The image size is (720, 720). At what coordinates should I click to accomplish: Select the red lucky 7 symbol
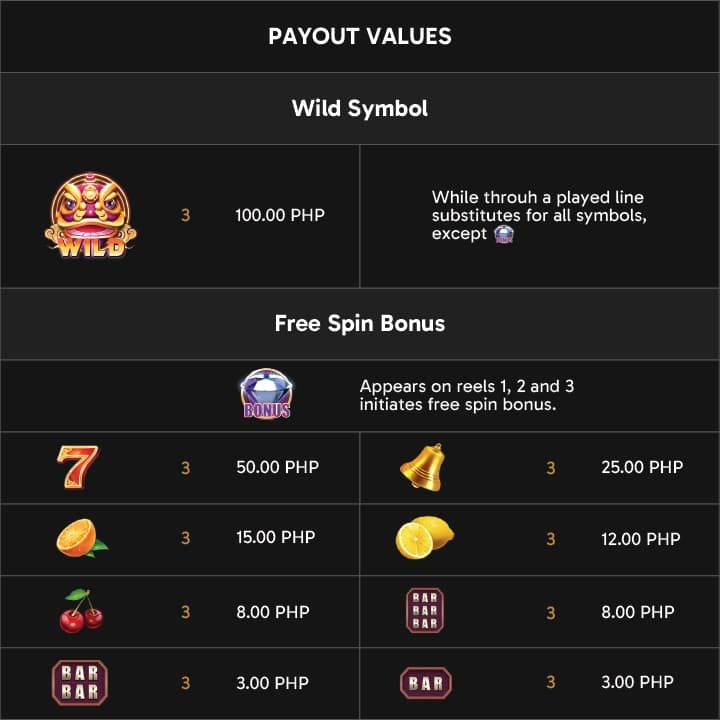click(78, 467)
